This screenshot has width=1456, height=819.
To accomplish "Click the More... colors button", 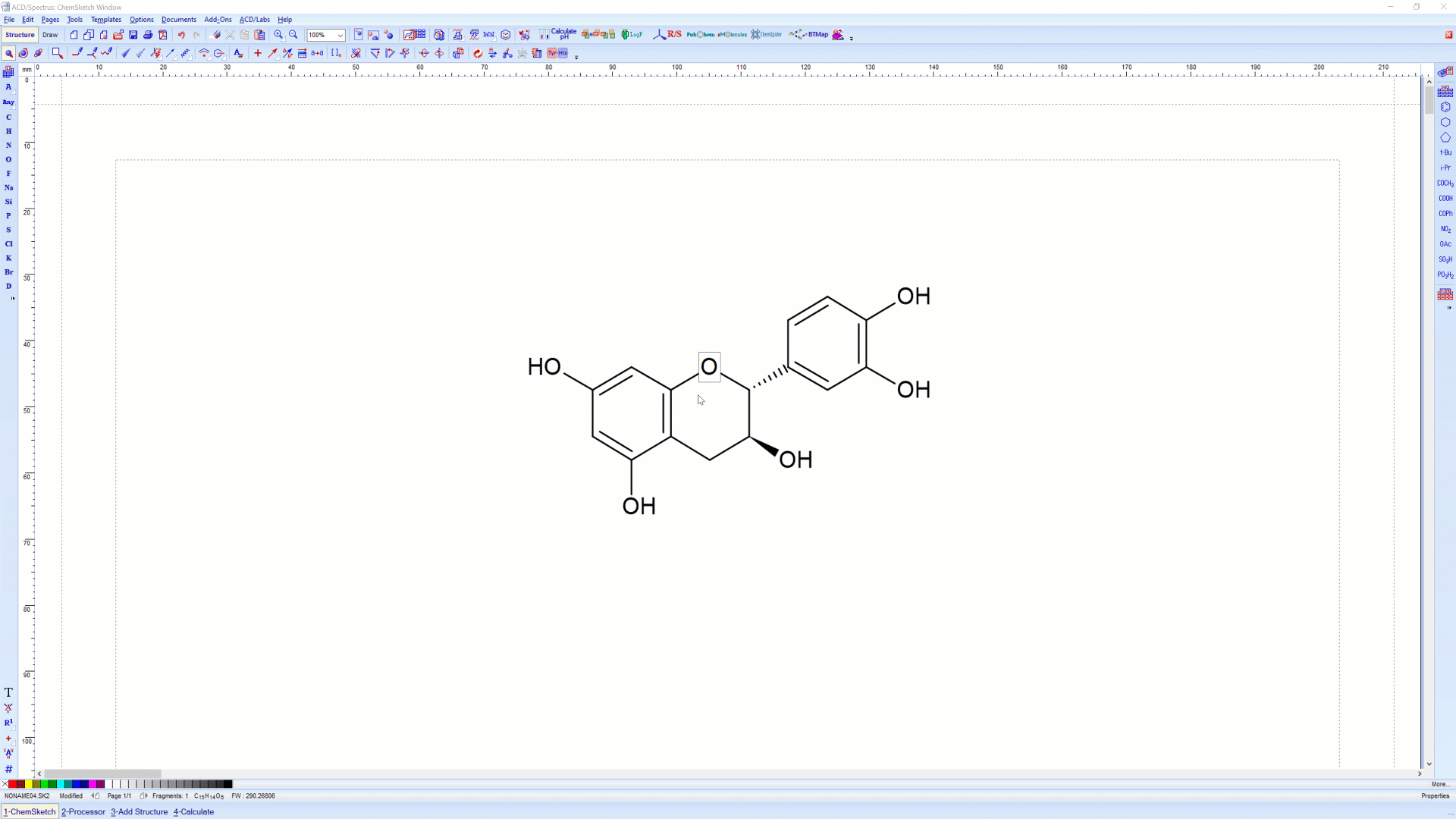I will pos(1439,784).
